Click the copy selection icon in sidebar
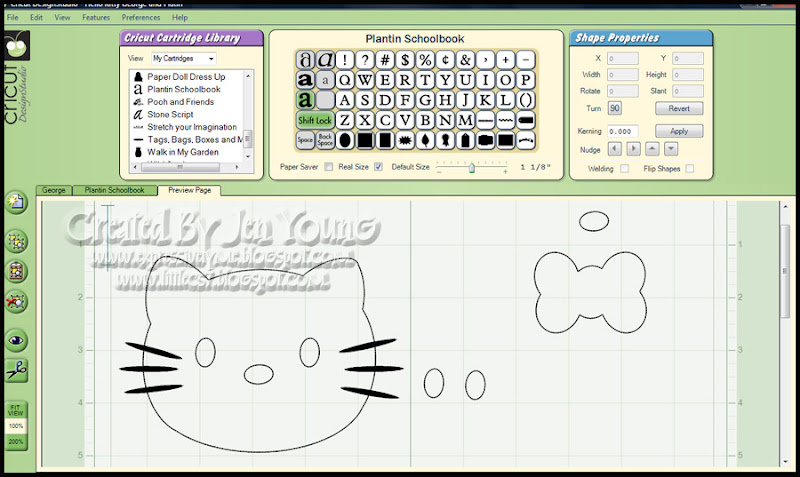Image resolution: width=800 pixels, height=477 pixels. pyautogui.click(x=16, y=241)
